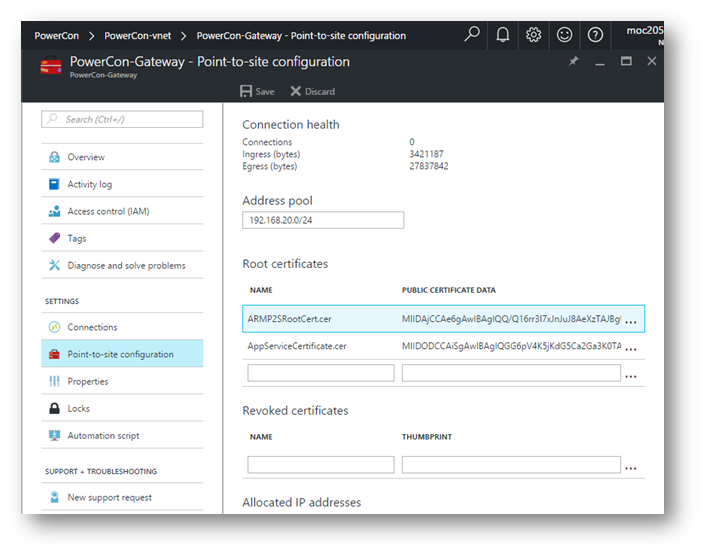This screenshot has height=556, width=706.
Task: Click the feedback smiley icon
Action: click(564, 35)
